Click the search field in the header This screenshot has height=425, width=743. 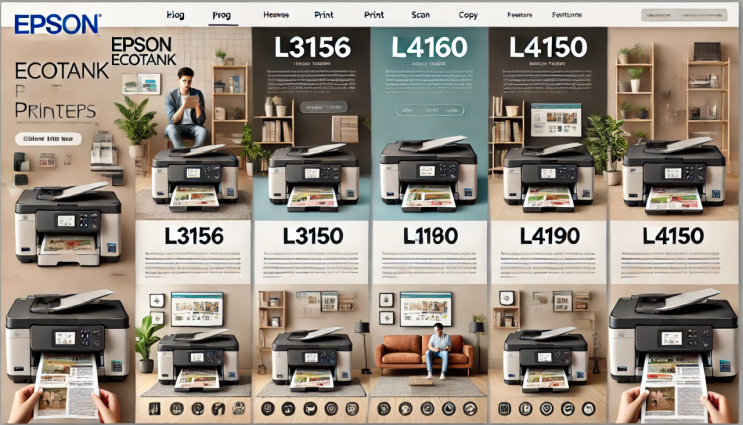tap(684, 15)
